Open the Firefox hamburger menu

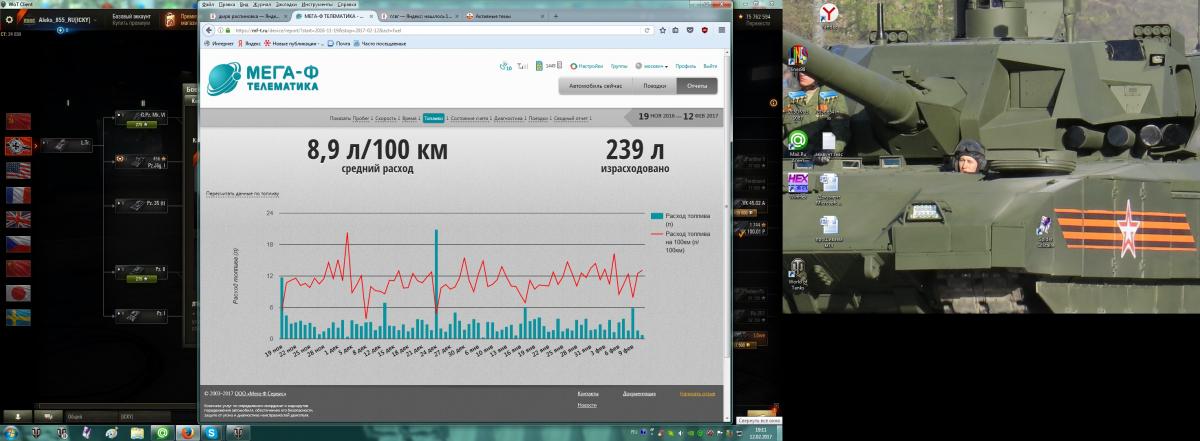pos(722,30)
